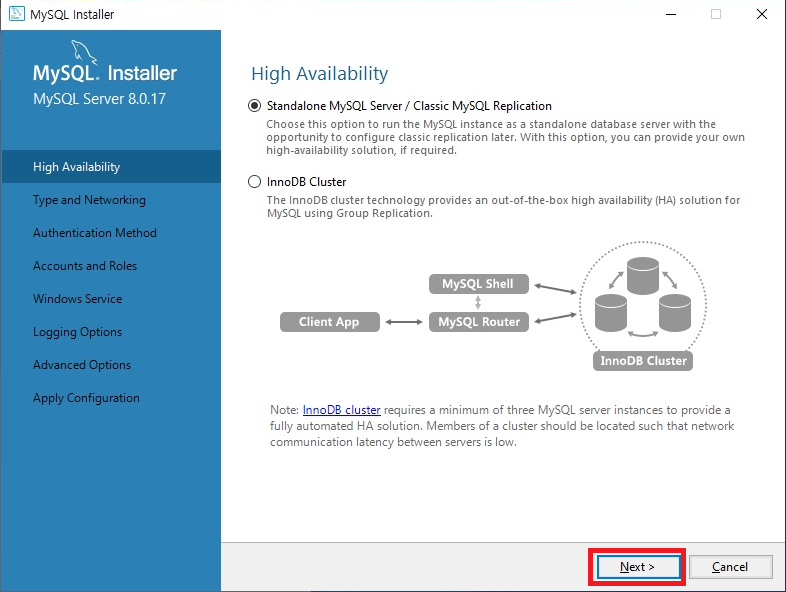Viewport: 786px width, 592px height.
Task: Select Standalone MySQL Server radio button
Action: click(255, 106)
